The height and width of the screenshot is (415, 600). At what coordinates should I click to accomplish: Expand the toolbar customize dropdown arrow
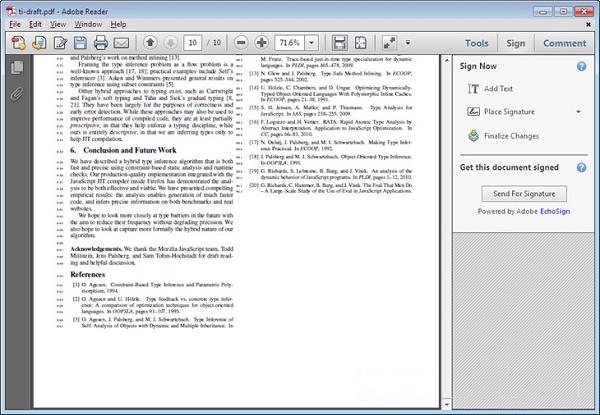pyautogui.click(x=408, y=43)
